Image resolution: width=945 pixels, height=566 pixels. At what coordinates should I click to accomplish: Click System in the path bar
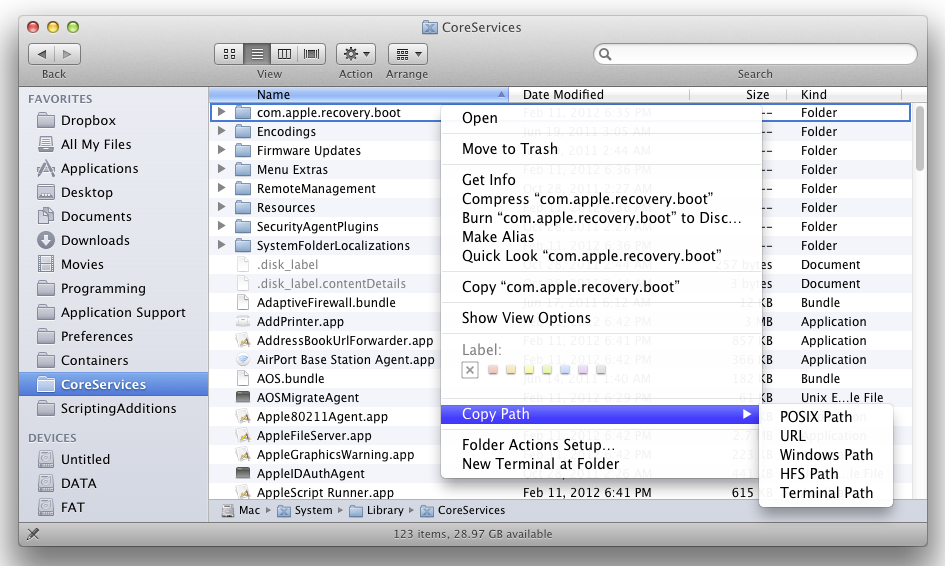tap(305, 511)
